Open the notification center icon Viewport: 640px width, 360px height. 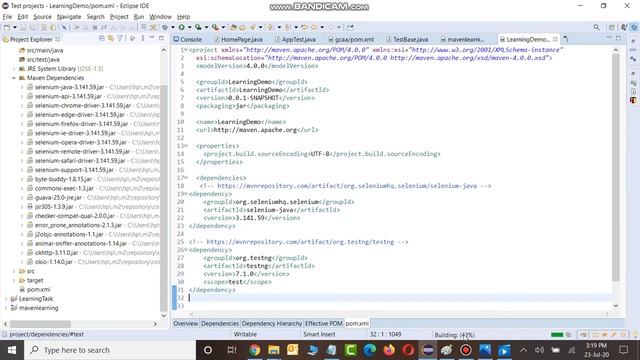point(623,350)
